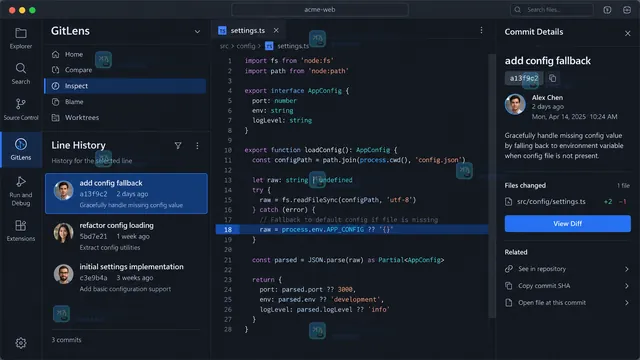Open editor more actions menu
Viewport: 640px width, 360px height.
(481, 30)
